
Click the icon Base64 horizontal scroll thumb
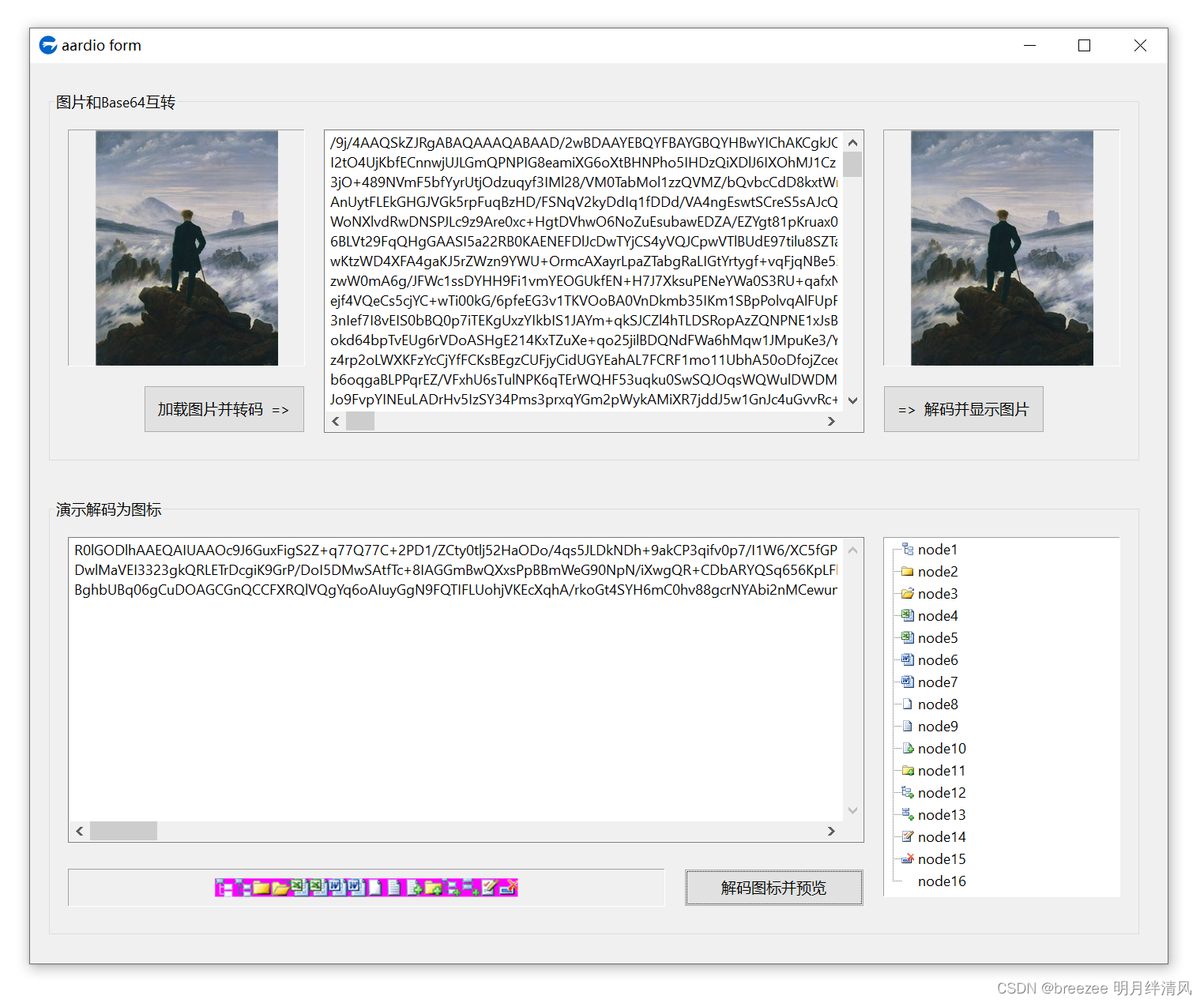[123, 831]
